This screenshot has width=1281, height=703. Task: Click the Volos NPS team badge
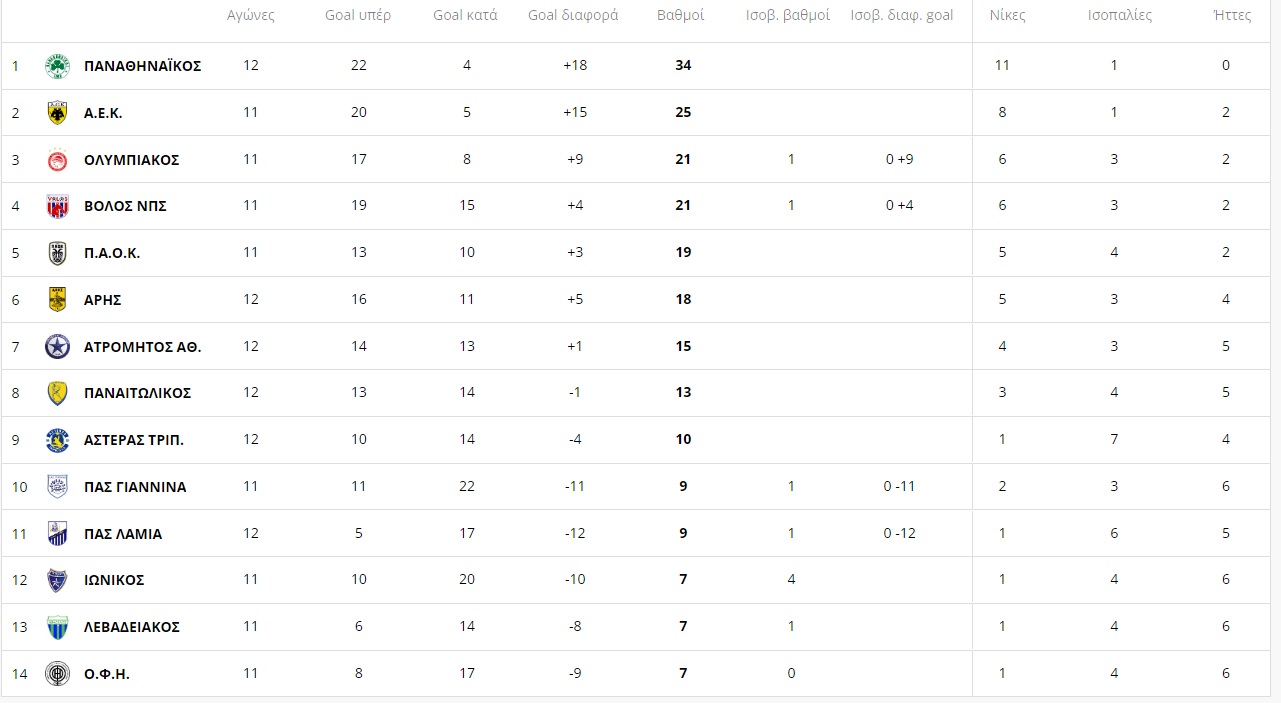(57, 206)
